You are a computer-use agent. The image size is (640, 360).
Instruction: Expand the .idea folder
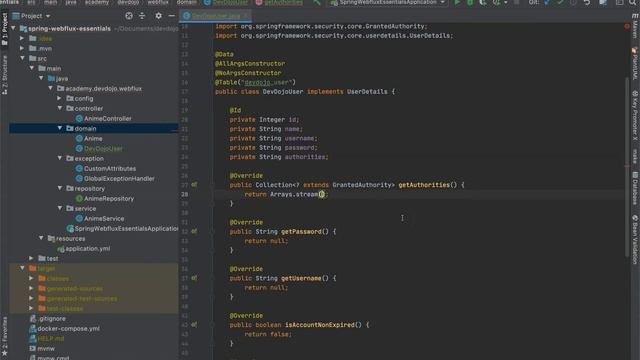(x=22, y=38)
